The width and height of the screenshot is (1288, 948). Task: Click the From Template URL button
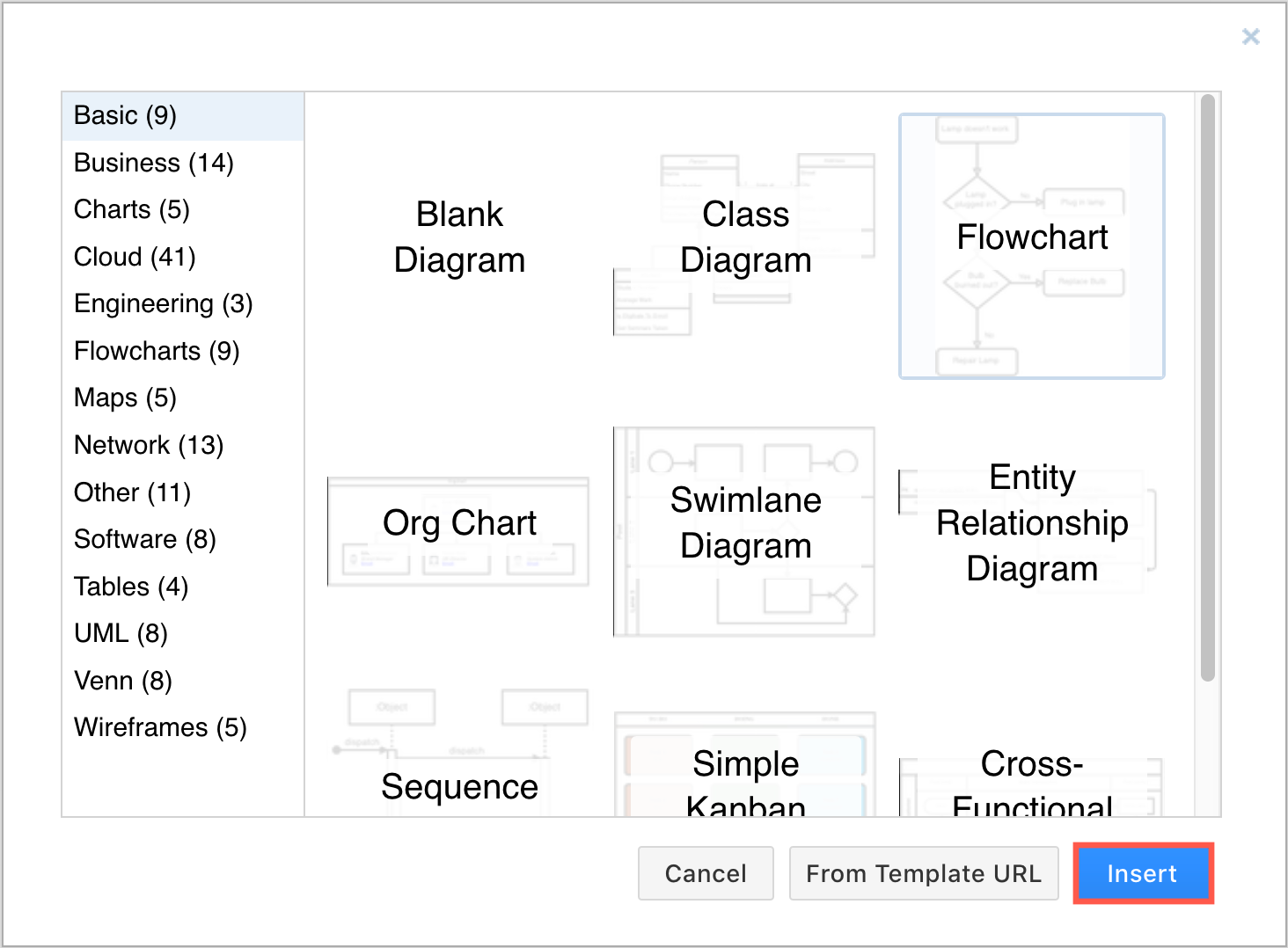924,873
